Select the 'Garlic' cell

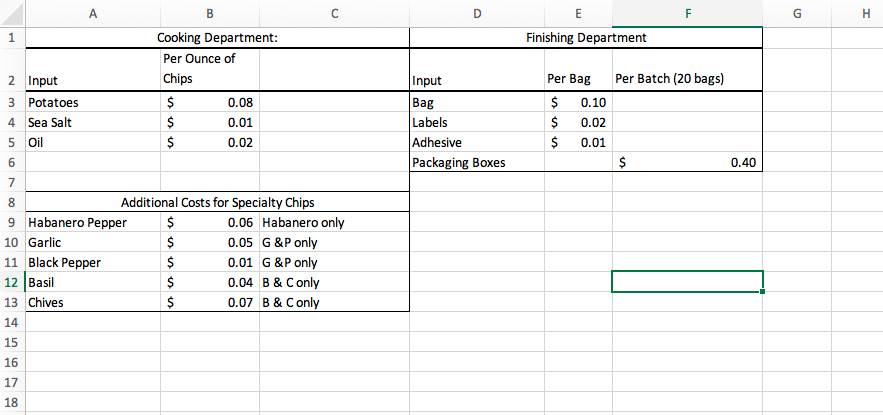pyautogui.click(x=93, y=242)
